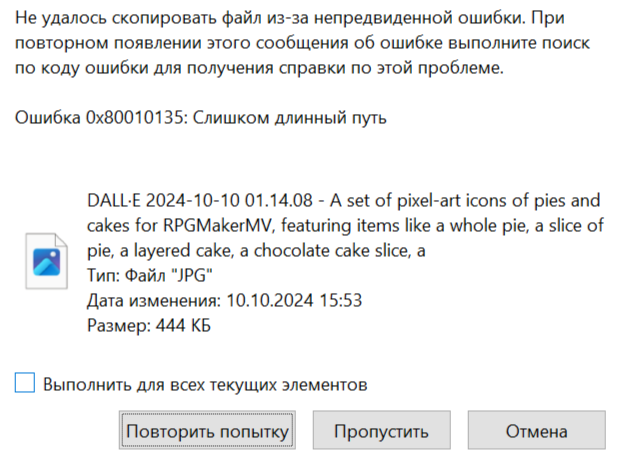Click the "Слишком длинный путь" error text

click(289, 118)
